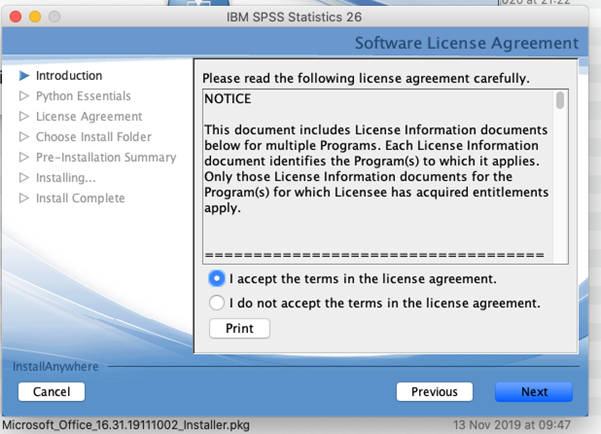Select the Python Essentials step label
601x434 pixels.
84,96
